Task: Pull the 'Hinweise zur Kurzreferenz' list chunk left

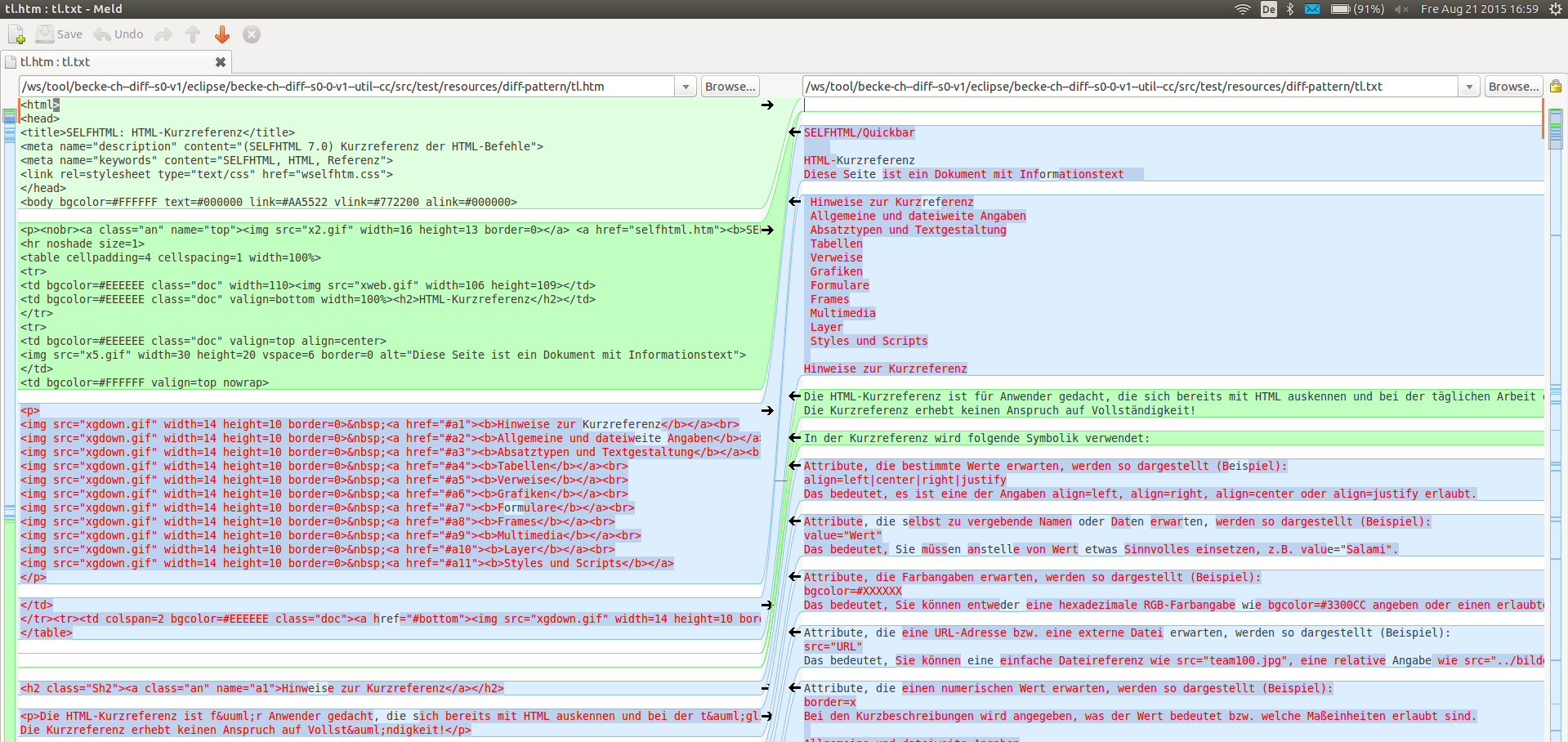Action: (x=794, y=202)
